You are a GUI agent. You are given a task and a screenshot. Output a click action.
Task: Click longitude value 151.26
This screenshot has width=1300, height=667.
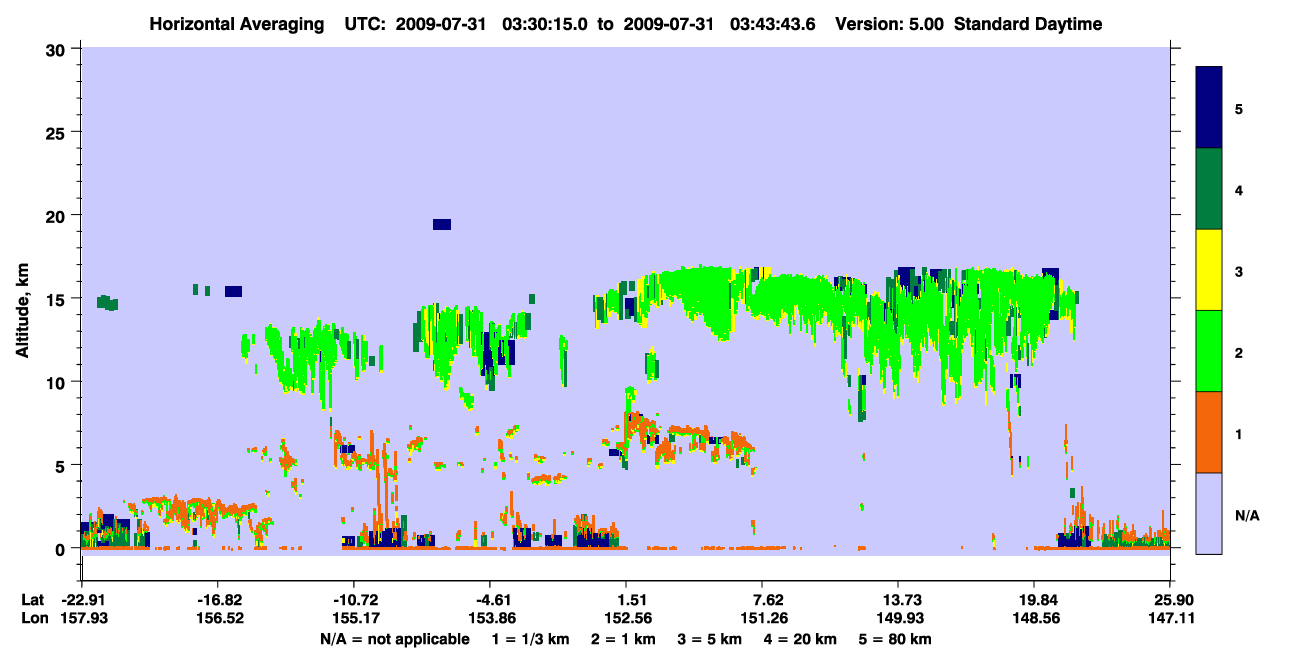(762, 618)
